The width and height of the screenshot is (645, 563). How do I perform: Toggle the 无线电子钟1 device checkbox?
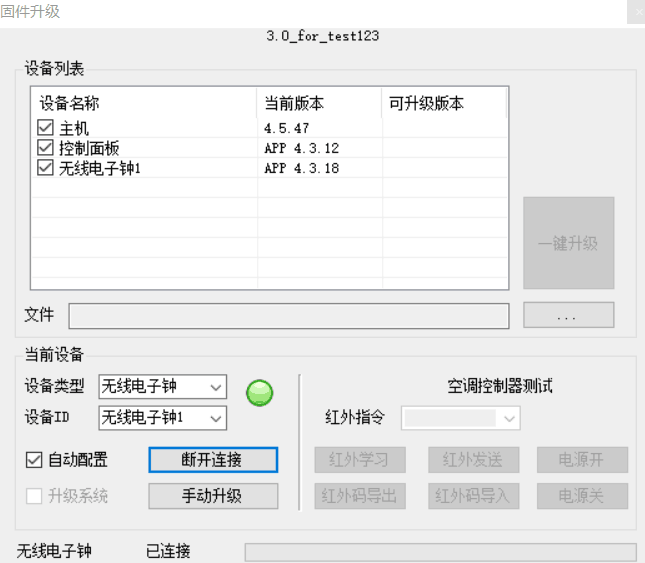[45, 168]
